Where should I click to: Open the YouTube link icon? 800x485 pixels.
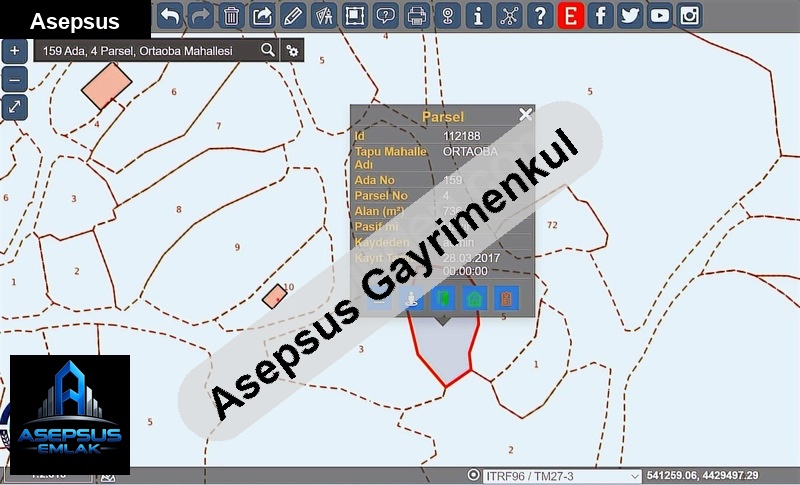[660, 15]
